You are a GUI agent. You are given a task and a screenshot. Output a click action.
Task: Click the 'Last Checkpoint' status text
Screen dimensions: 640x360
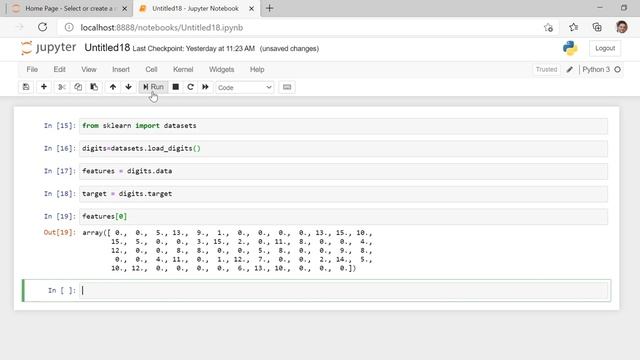coord(194,49)
